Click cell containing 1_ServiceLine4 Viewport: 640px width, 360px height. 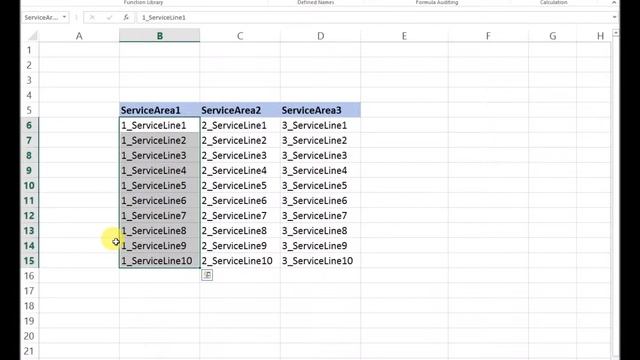tap(160, 171)
